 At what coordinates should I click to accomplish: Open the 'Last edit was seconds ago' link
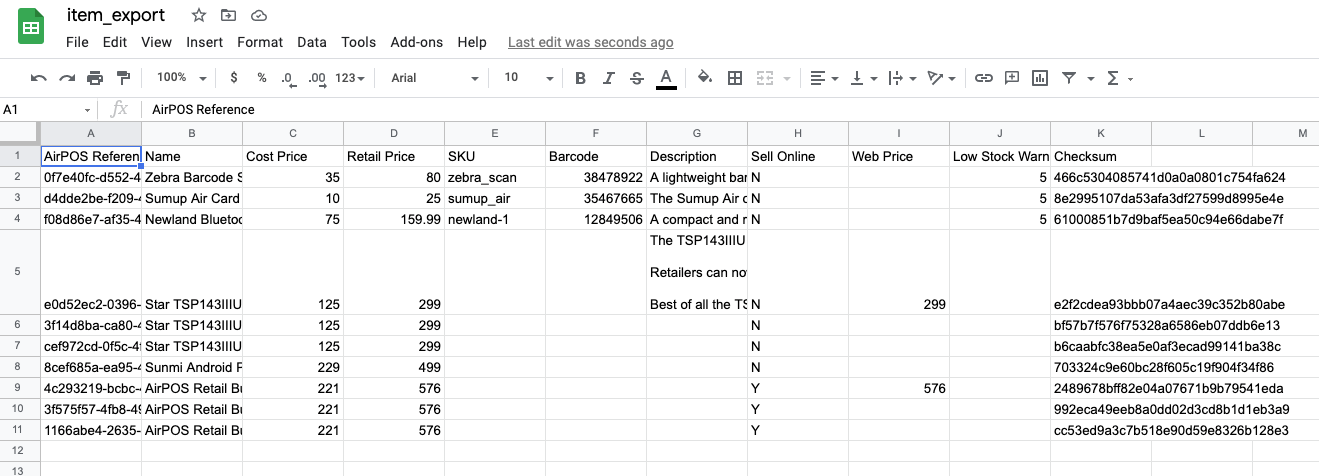tap(590, 42)
